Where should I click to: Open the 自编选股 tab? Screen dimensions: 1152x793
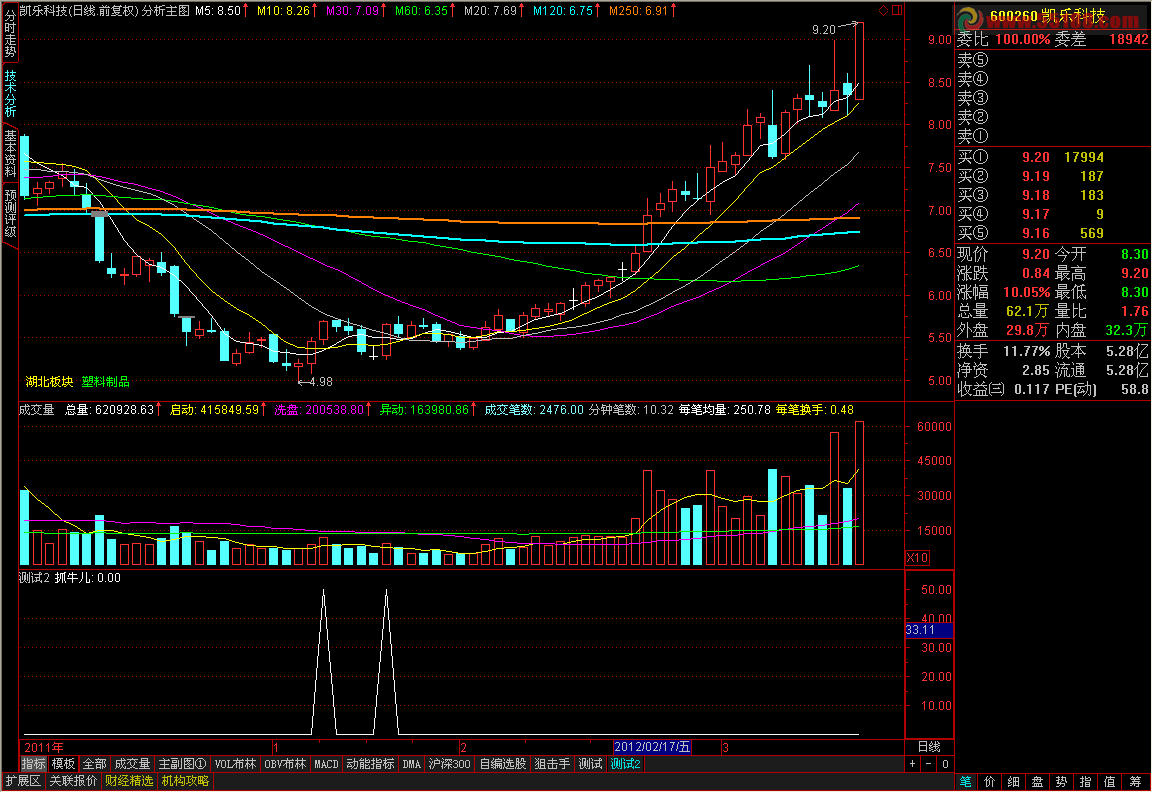[x=503, y=764]
